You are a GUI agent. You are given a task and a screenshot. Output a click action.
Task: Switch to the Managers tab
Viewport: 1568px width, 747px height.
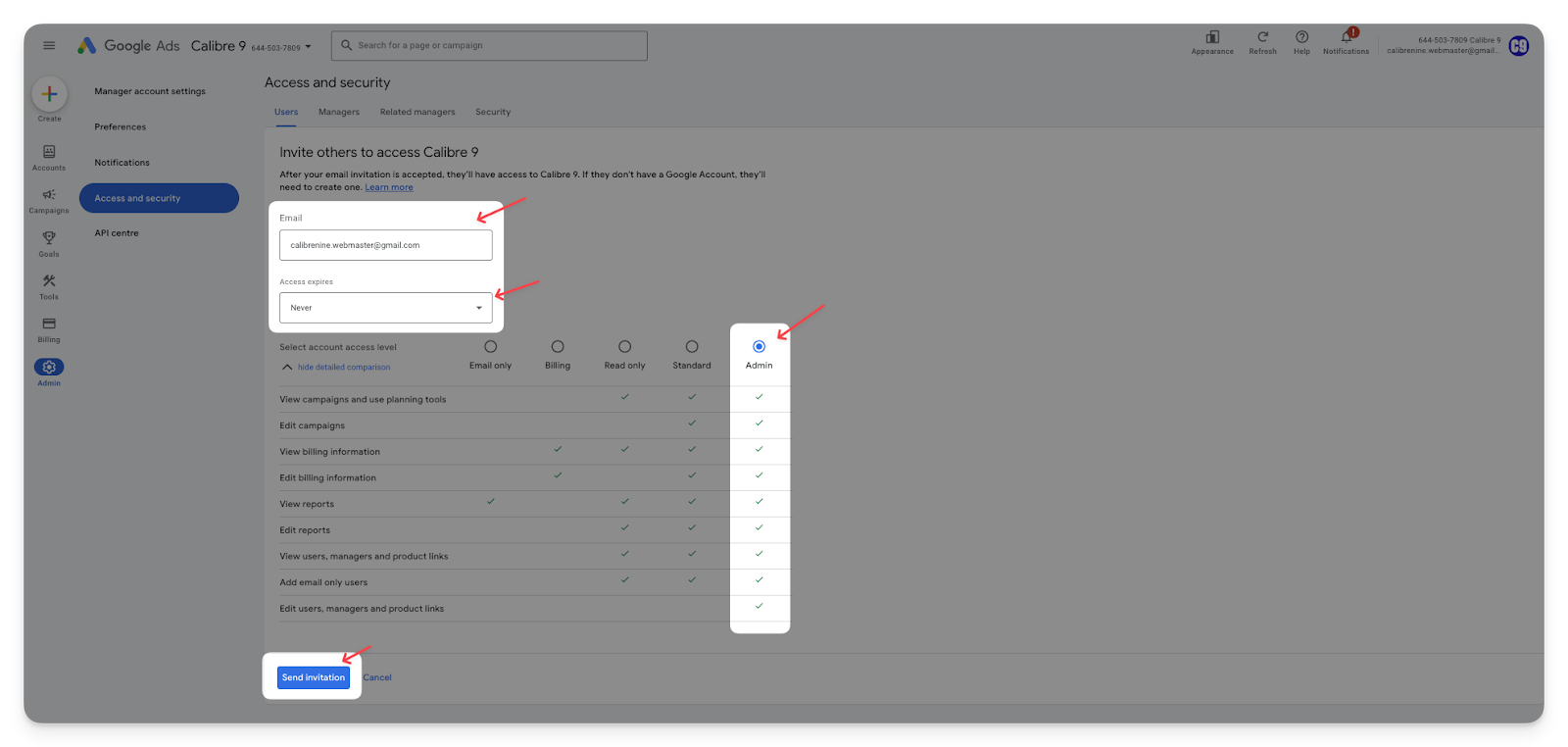click(339, 112)
